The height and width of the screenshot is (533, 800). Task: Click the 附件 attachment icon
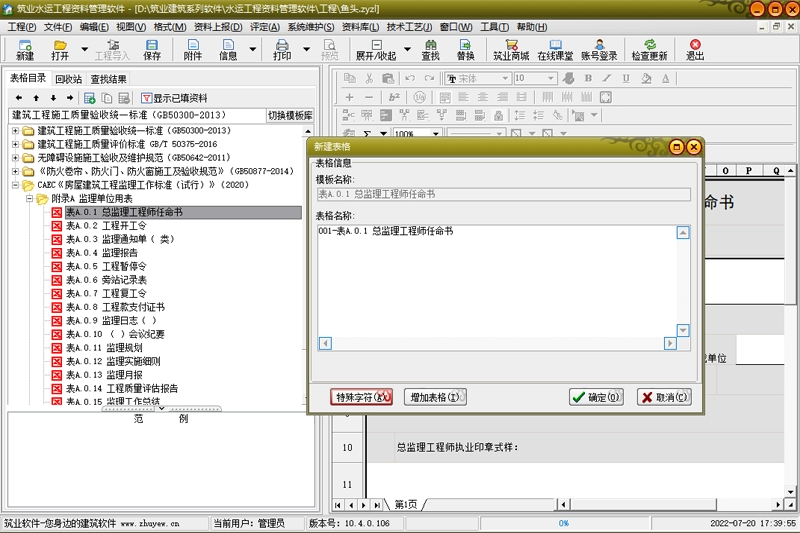192,49
